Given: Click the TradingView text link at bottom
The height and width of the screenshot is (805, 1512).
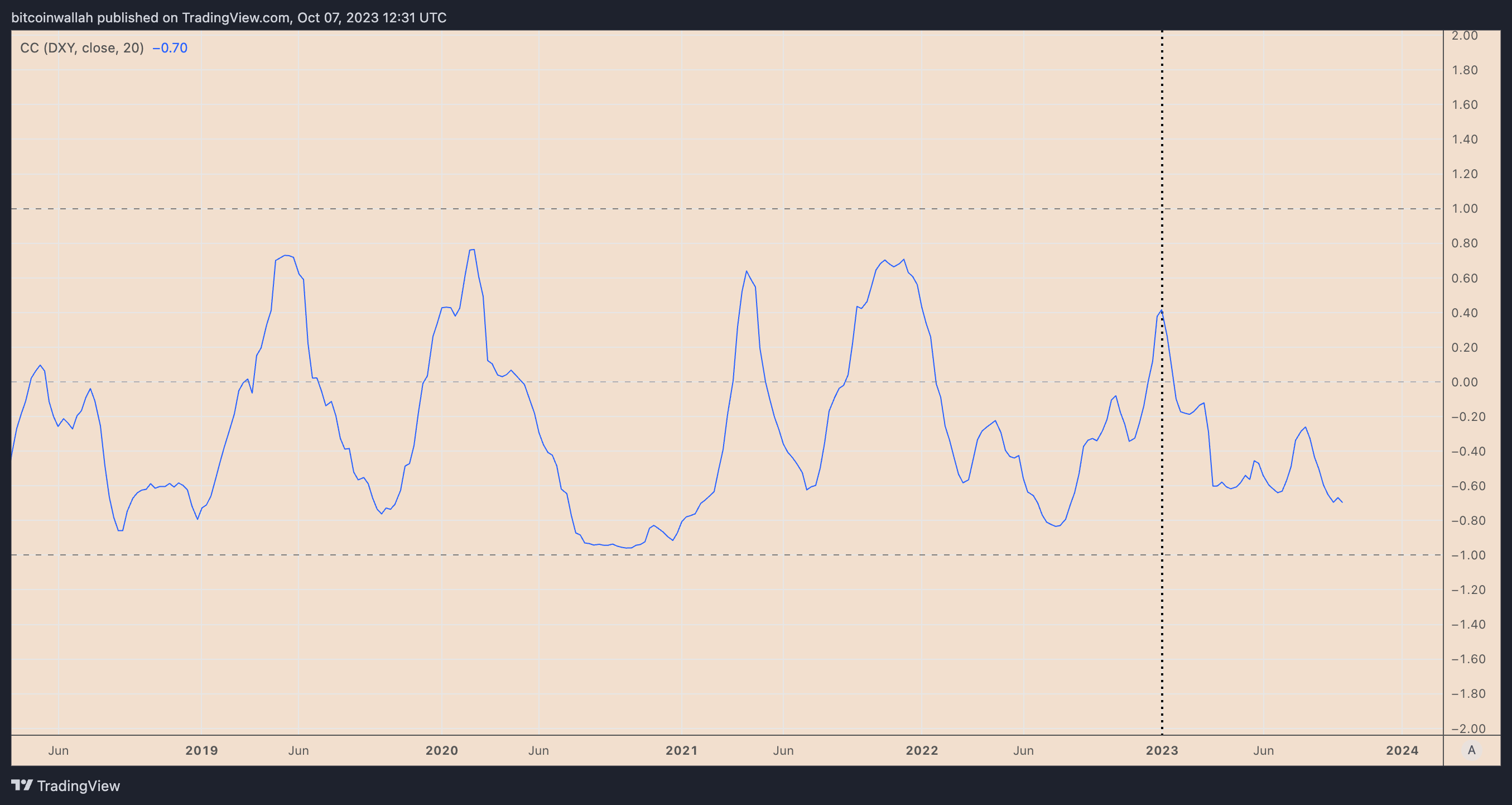Looking at the screenshot, I should (78, 785).
